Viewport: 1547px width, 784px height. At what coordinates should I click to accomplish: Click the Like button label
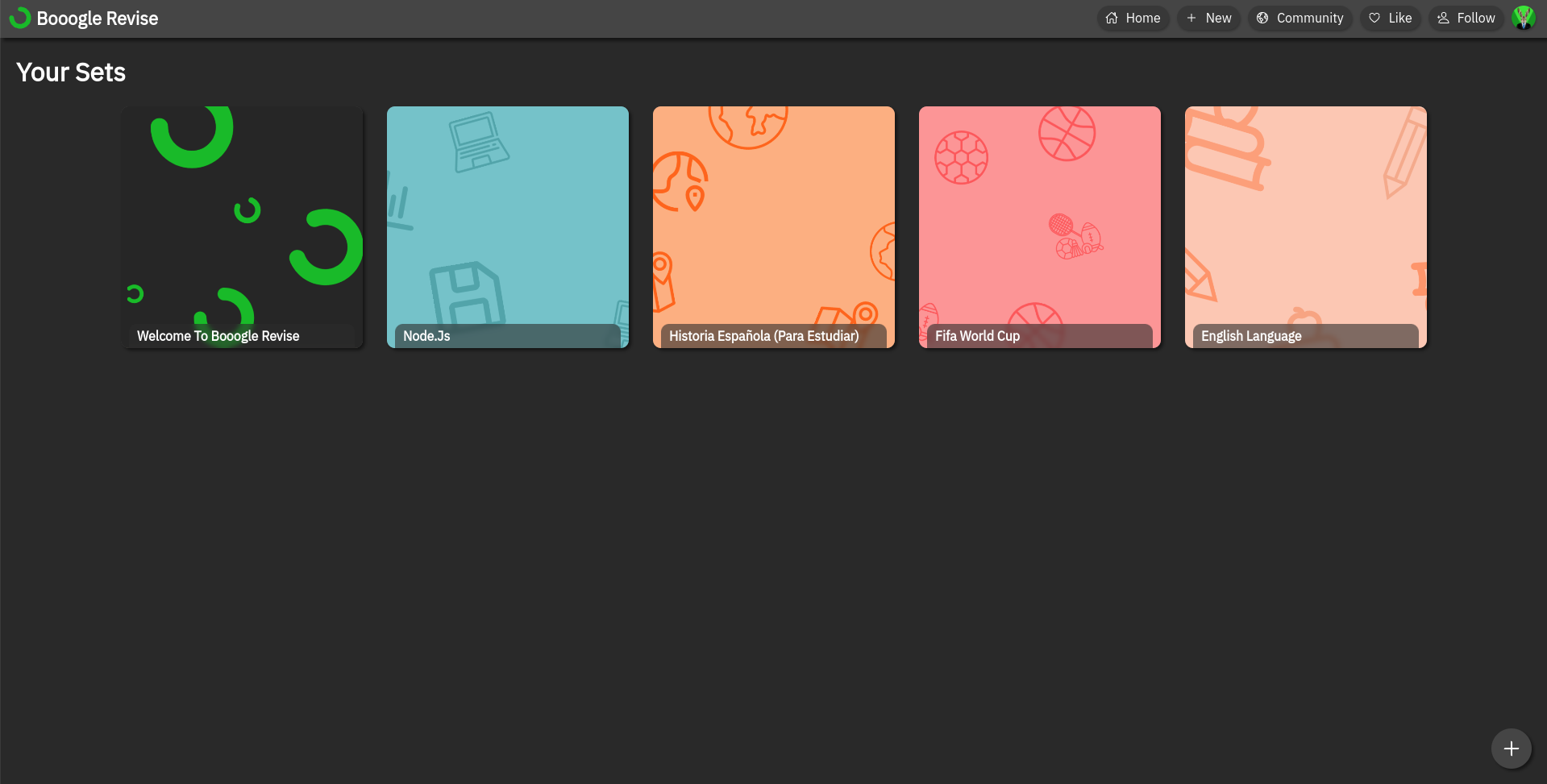click(1399, 18)
